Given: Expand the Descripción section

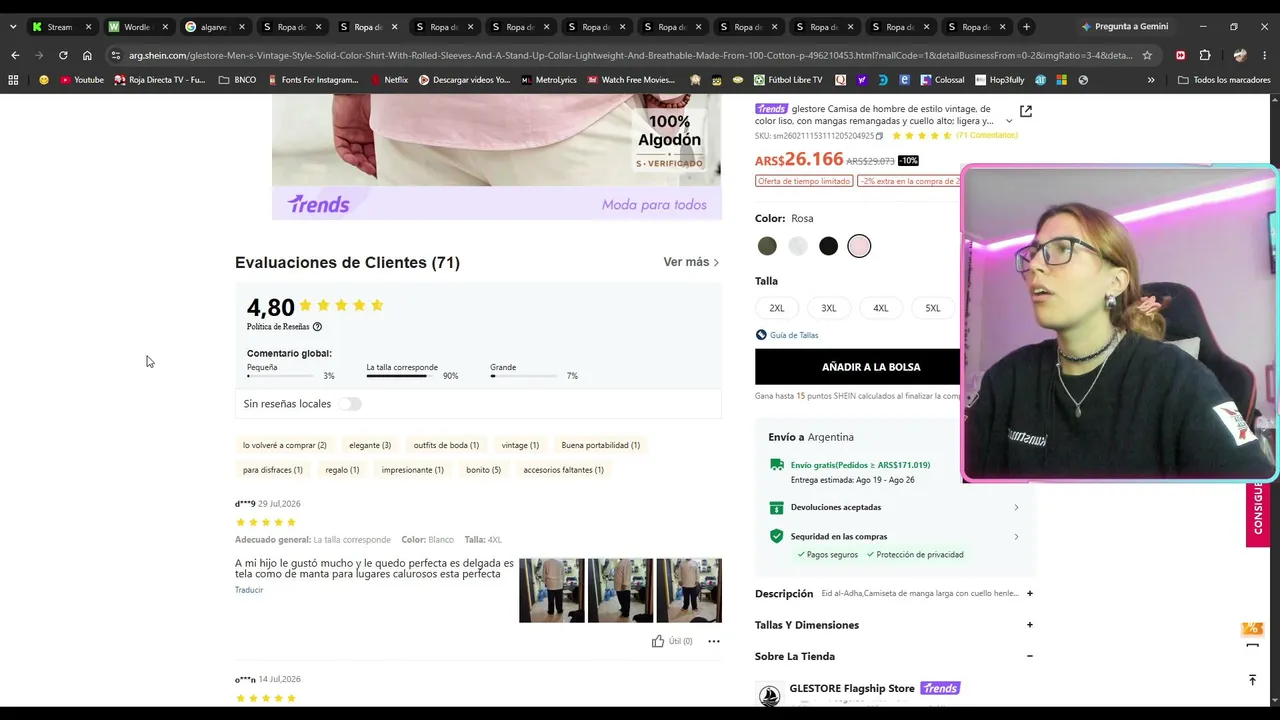Looking at the screenshot, I should tap(1029, 593).
